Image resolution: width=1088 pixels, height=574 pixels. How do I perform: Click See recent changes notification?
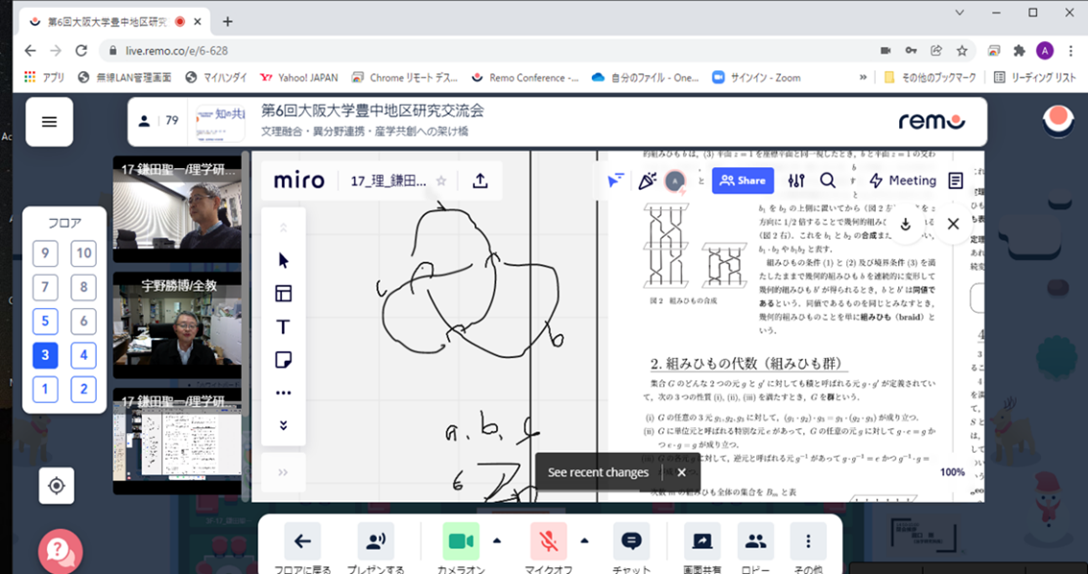[x=598, y=472]
